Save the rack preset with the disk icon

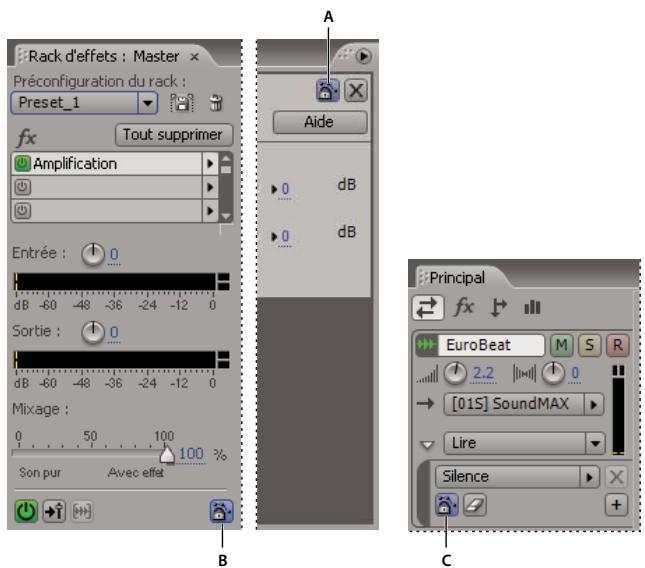pos(181,102)
